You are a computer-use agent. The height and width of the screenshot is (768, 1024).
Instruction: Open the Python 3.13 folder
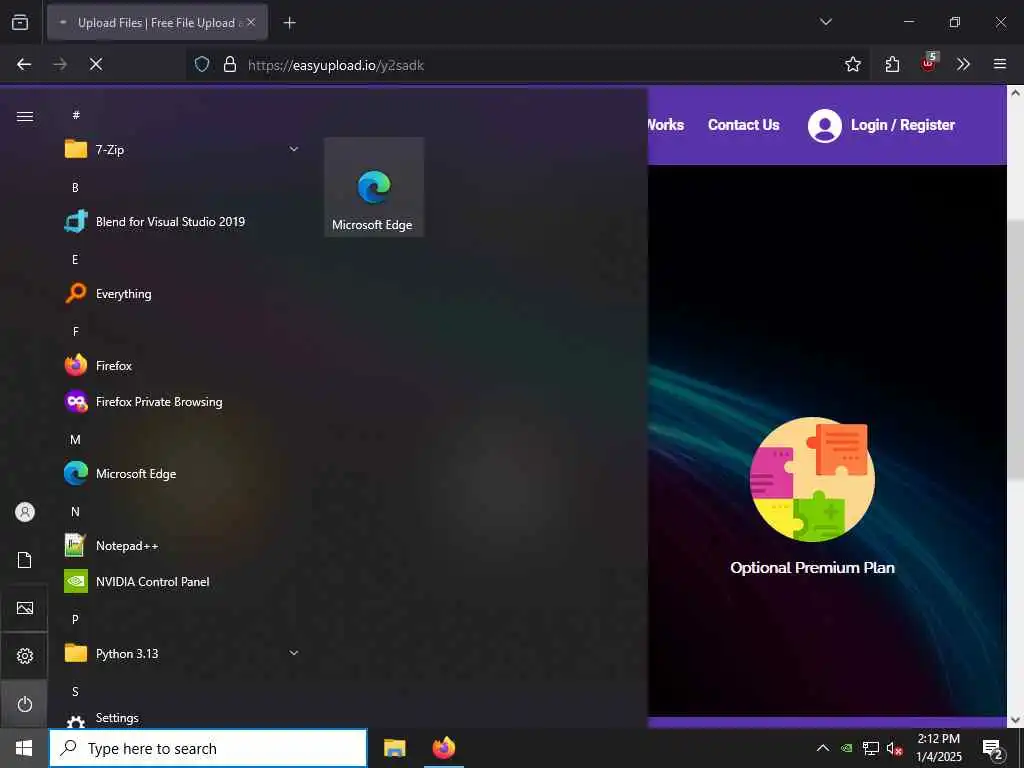pyautogui.click(x=181, y=653)
